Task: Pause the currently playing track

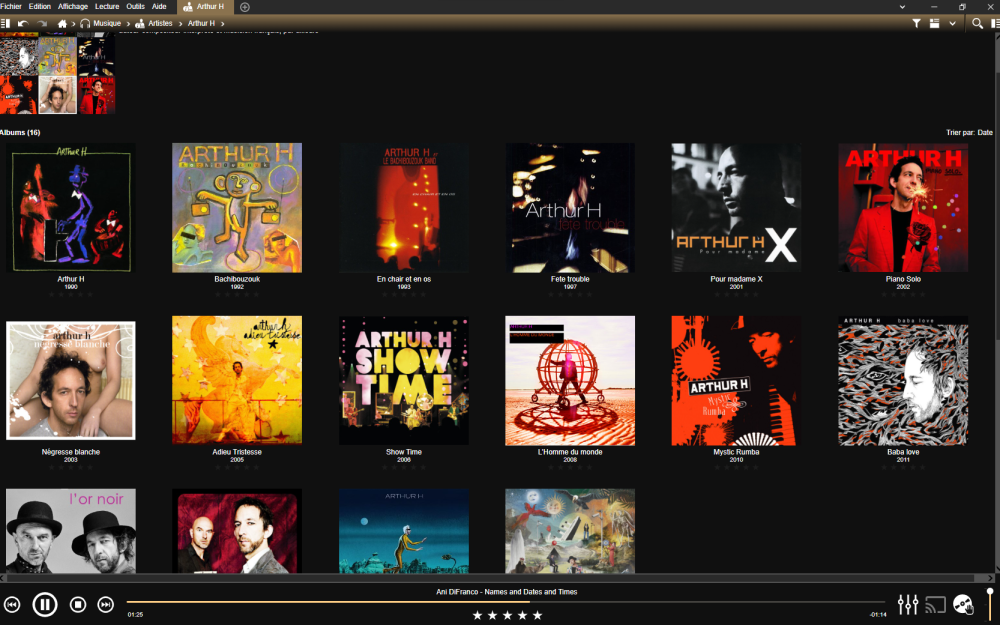Action: coord(45,604)
